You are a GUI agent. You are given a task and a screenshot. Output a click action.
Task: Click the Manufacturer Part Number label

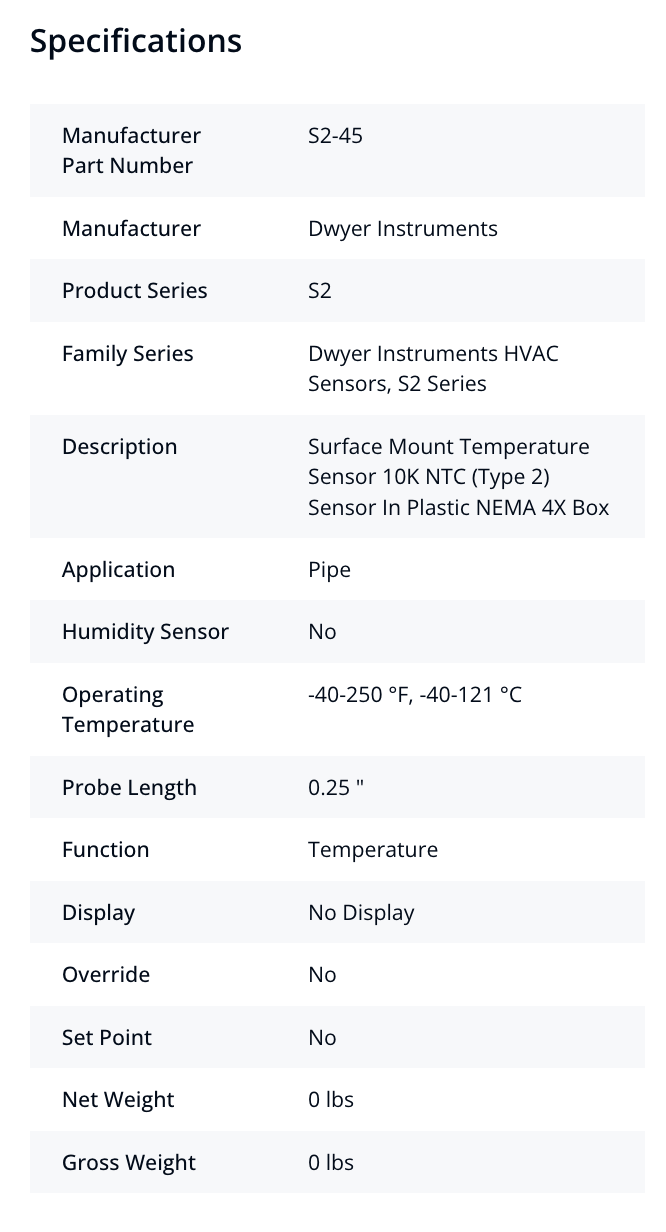[131, 150]
